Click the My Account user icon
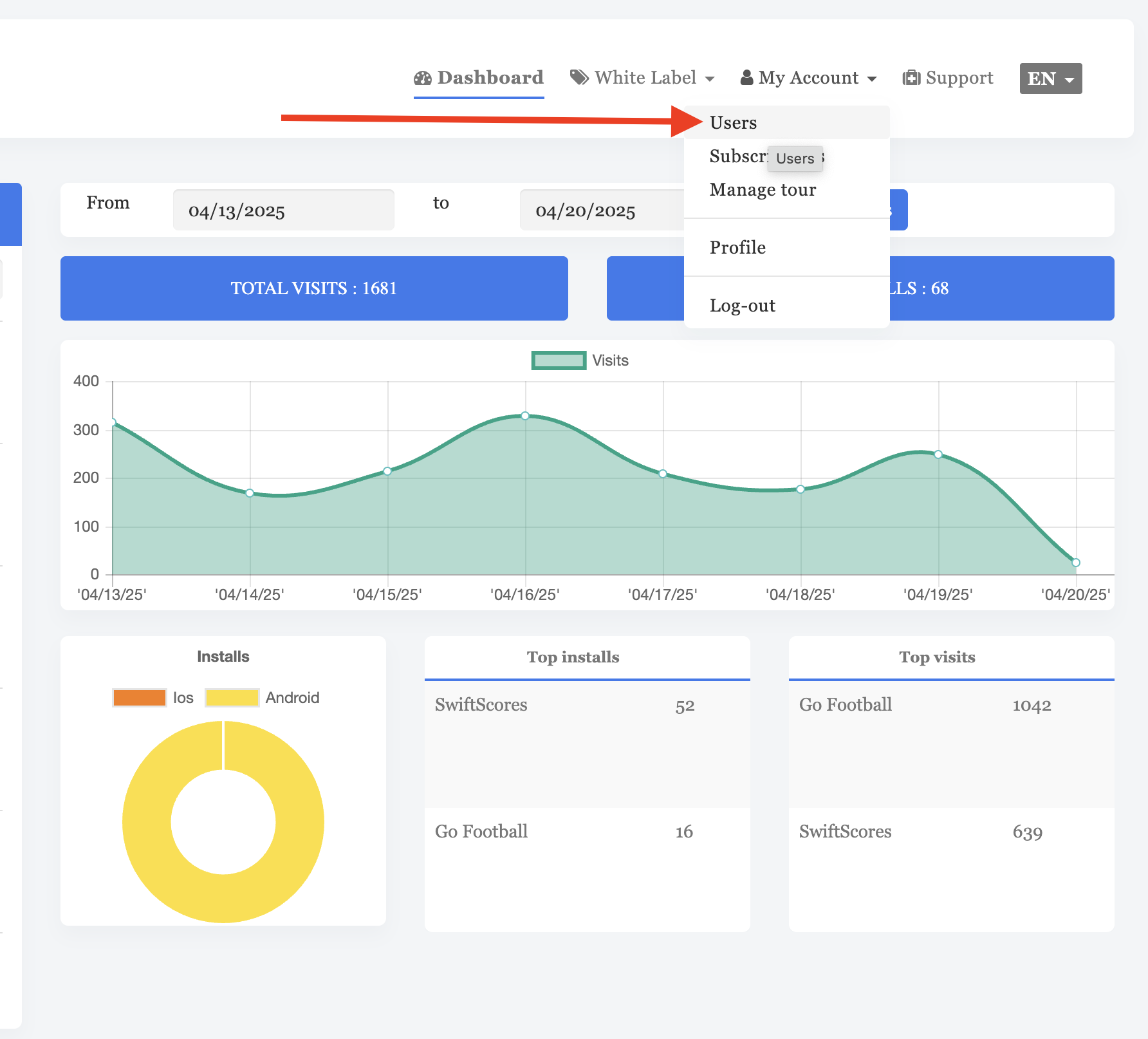This screenshot has height=1039, width=1148. coord(746,77)
